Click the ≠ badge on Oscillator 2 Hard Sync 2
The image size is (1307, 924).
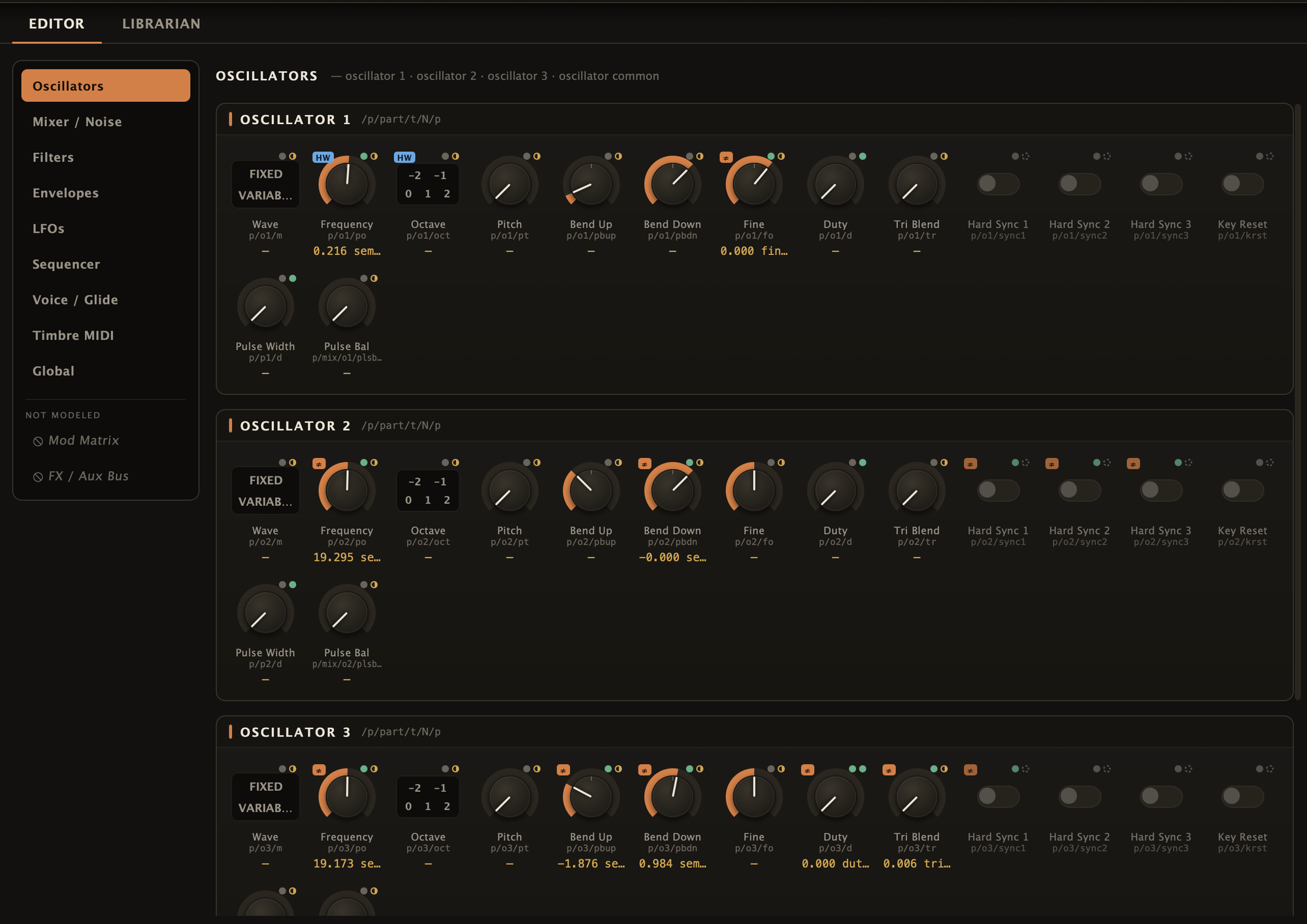click(1052, 464)
